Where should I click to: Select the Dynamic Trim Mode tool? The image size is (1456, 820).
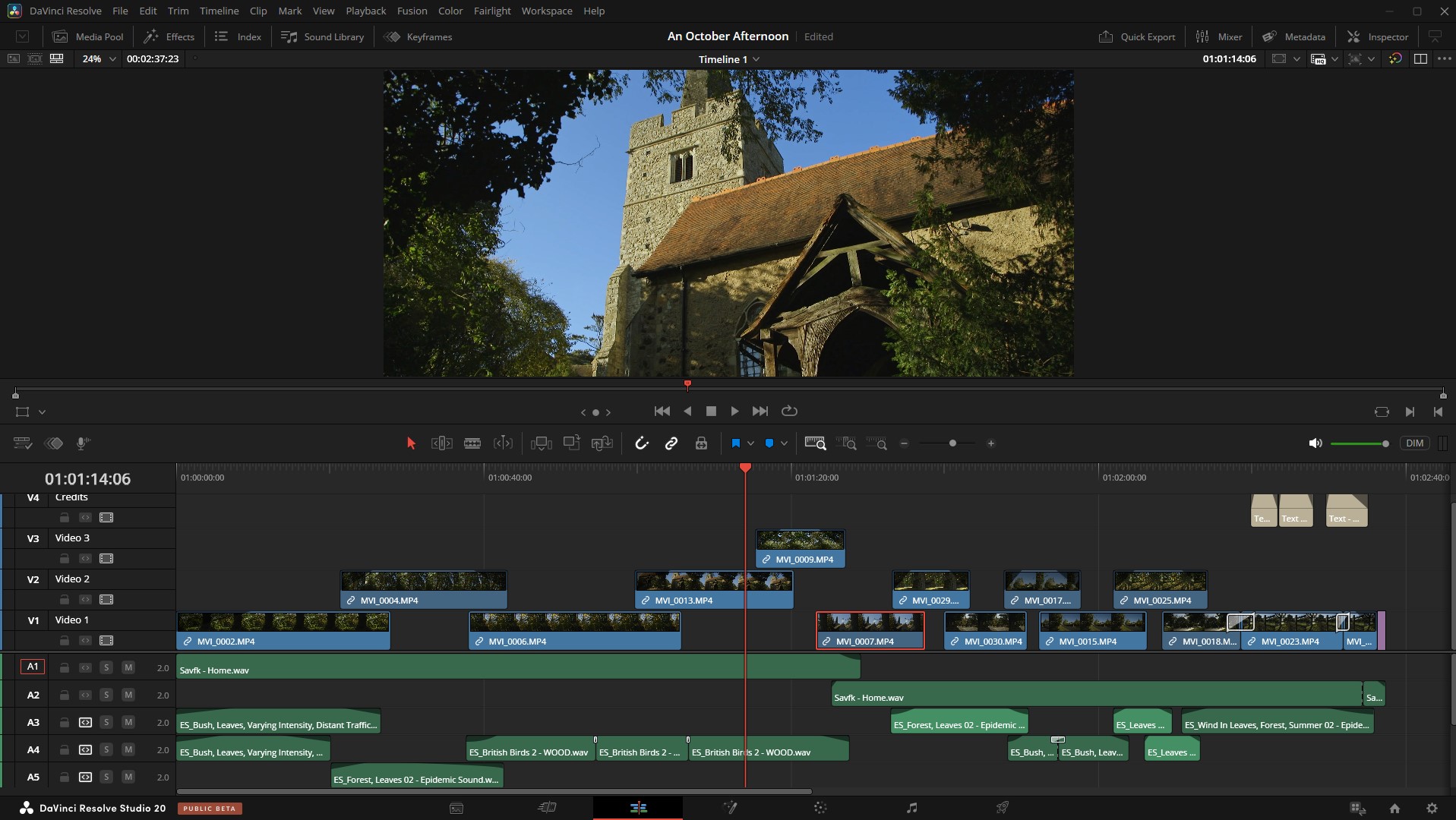(x=503, y=443)
